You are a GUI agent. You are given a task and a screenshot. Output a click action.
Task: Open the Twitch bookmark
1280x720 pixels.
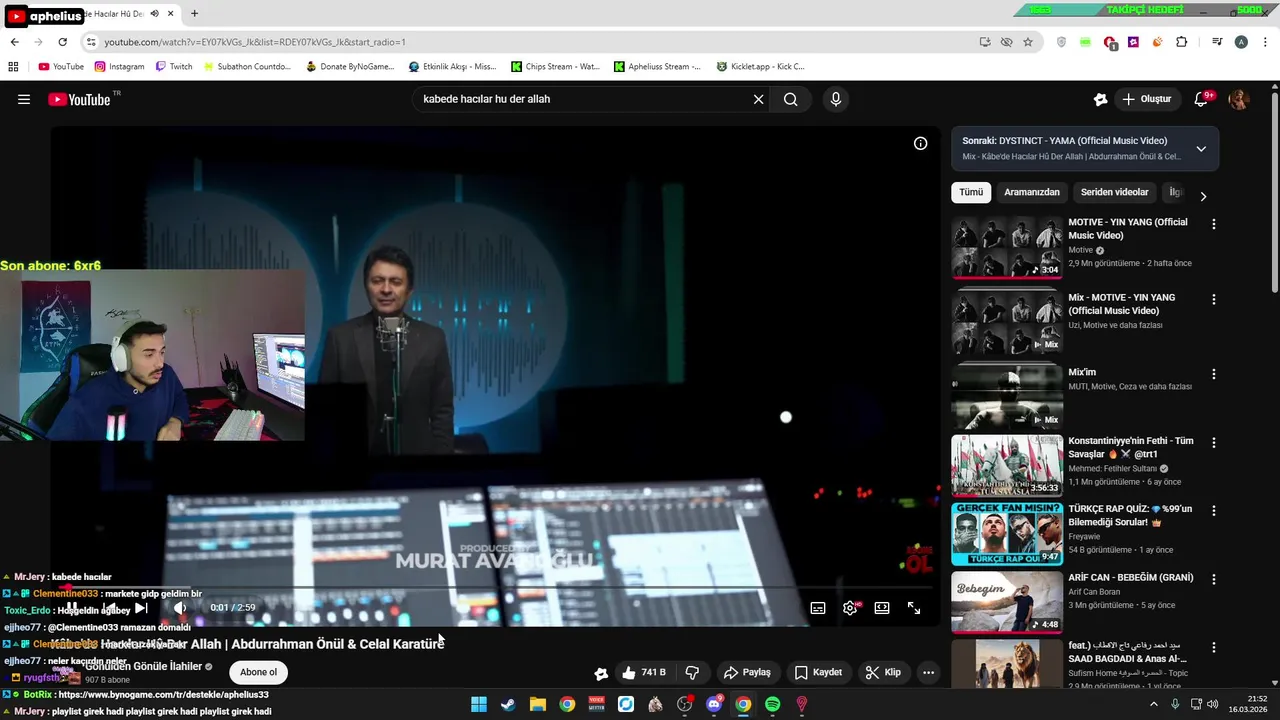(174, 67)
